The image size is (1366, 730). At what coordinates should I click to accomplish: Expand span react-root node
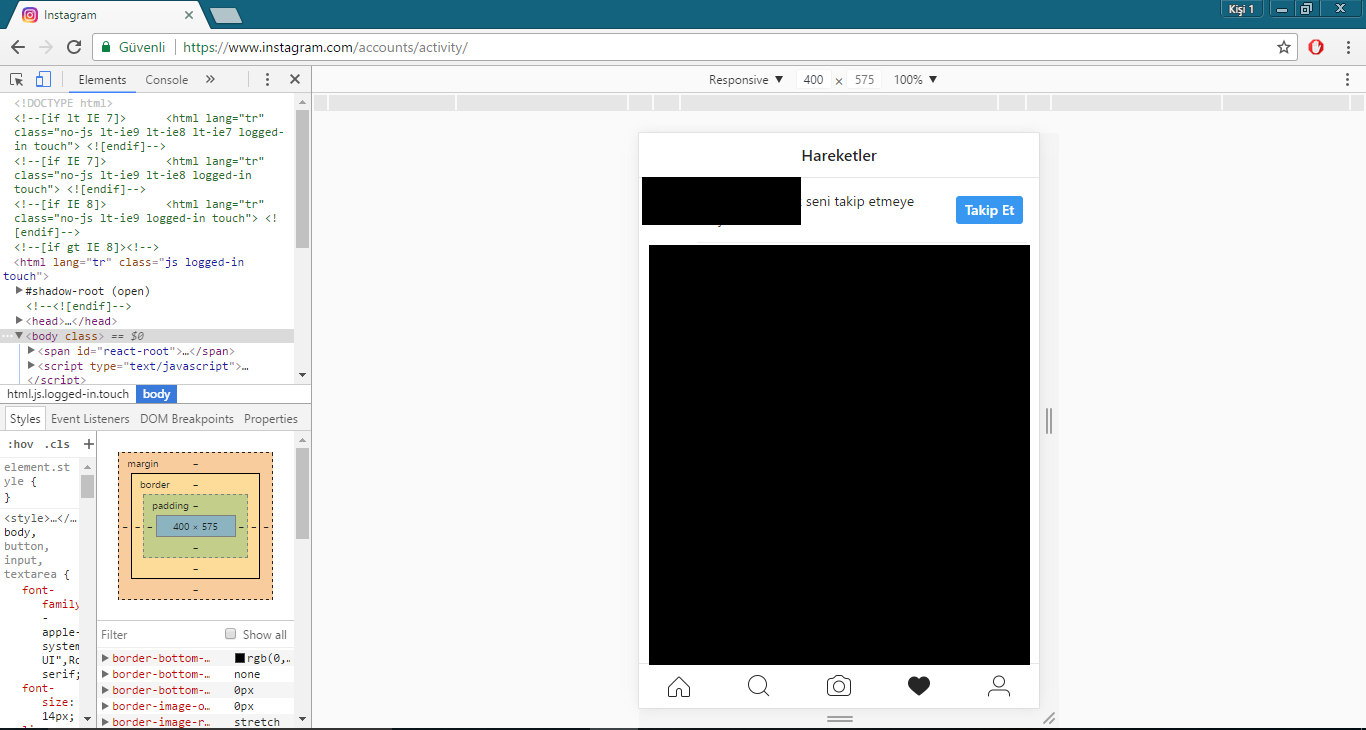click(x=31, y=351)
